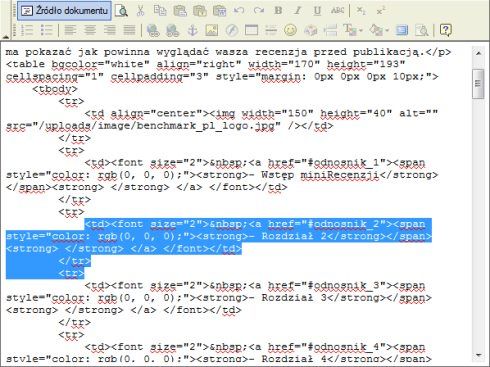This screenshot has height=367, width=490.
Task: Align text to the left
Action: click(x=70, y=30)
